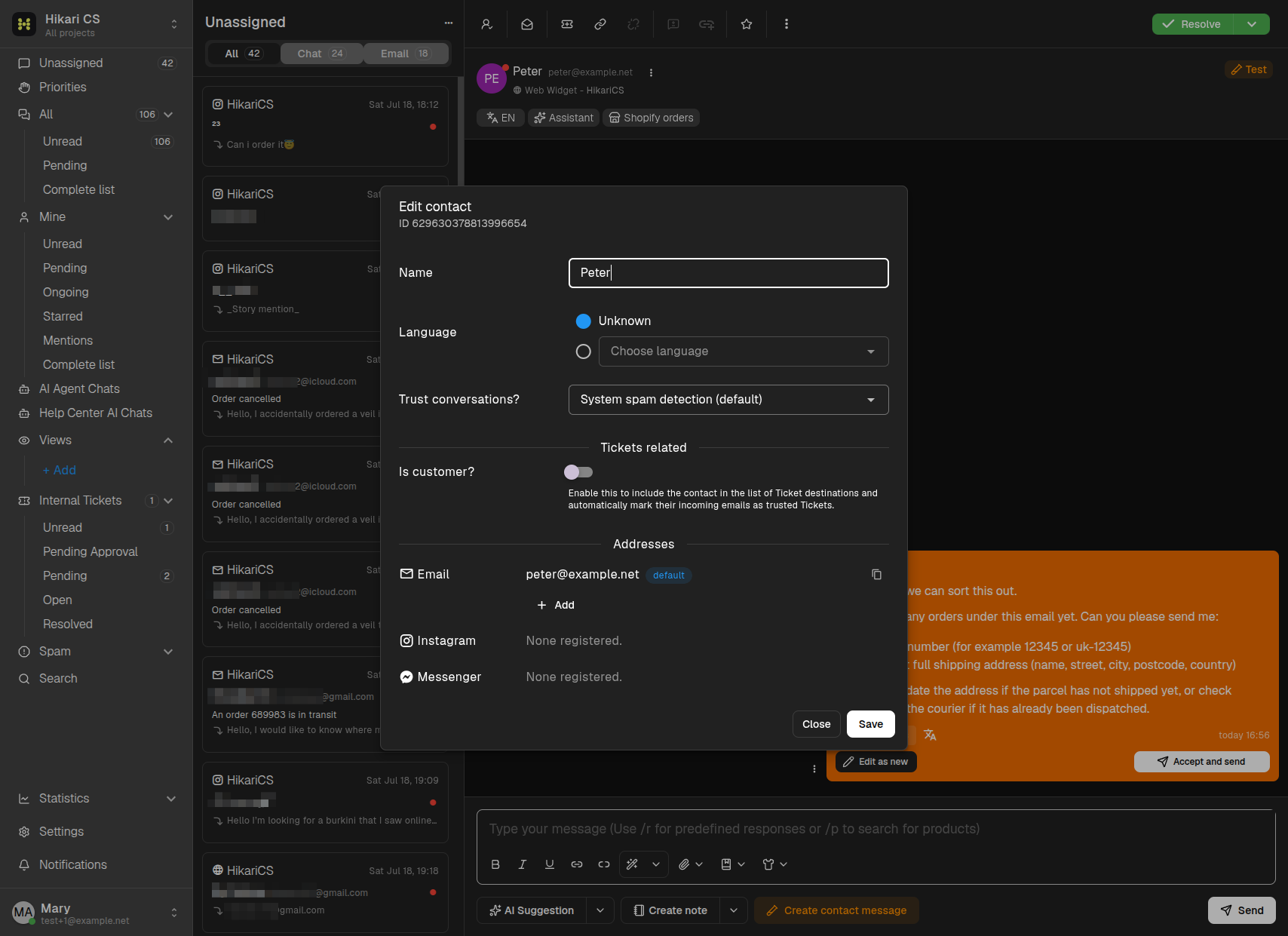Click the products shirt icon in editor
1288x936 pixels.
click(768, 864)
